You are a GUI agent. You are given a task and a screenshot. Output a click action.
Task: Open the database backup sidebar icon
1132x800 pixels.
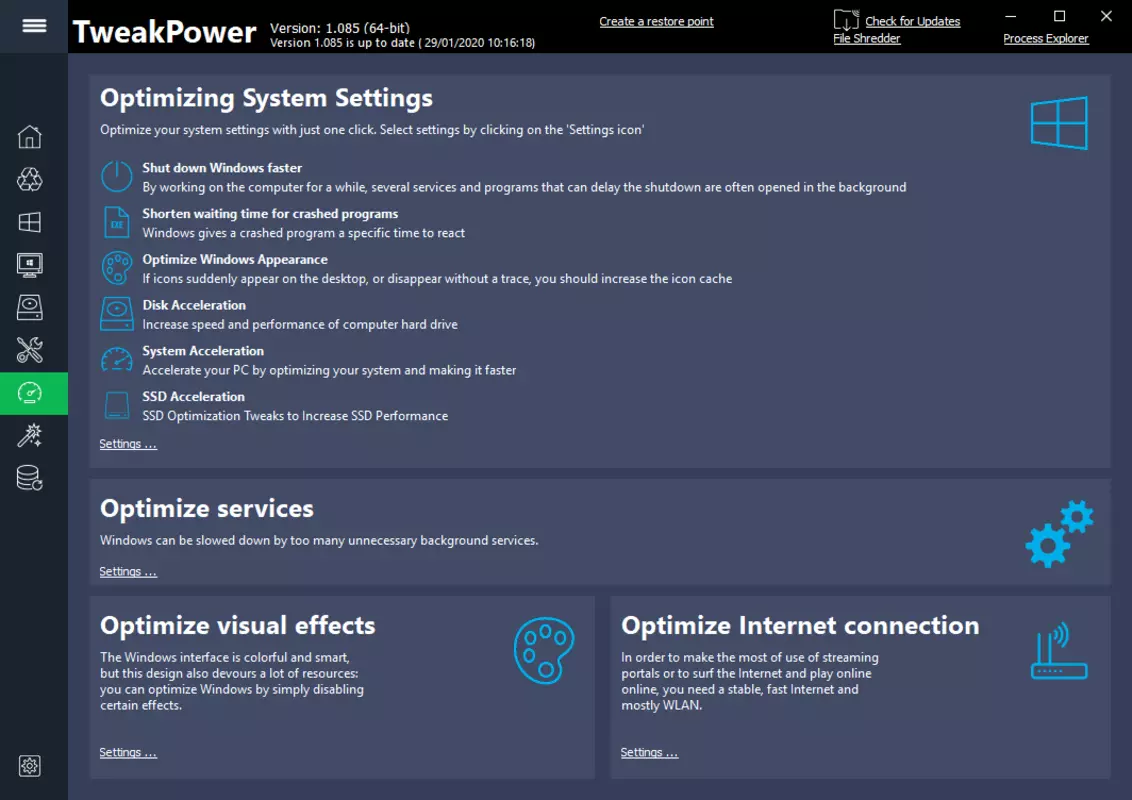[30, 478]
